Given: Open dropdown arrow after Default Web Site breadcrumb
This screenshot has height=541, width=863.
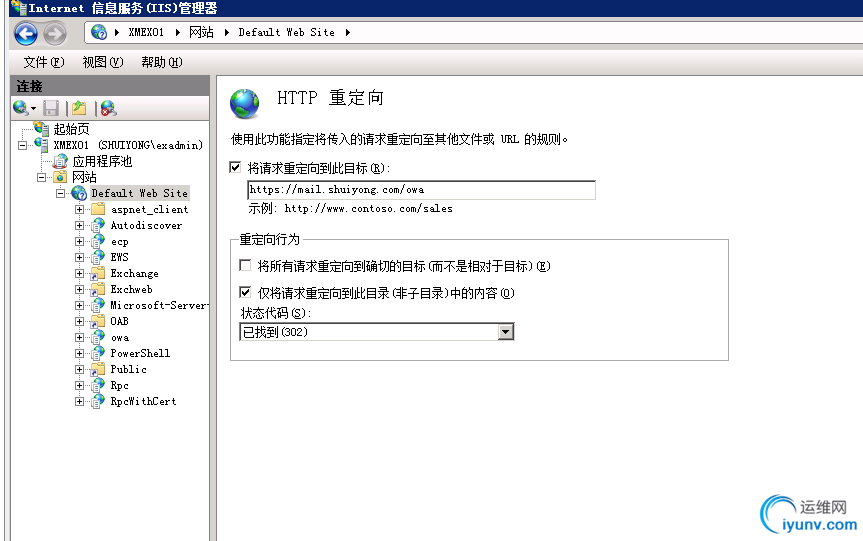Looking at the screenshot, I should (348, 32).
